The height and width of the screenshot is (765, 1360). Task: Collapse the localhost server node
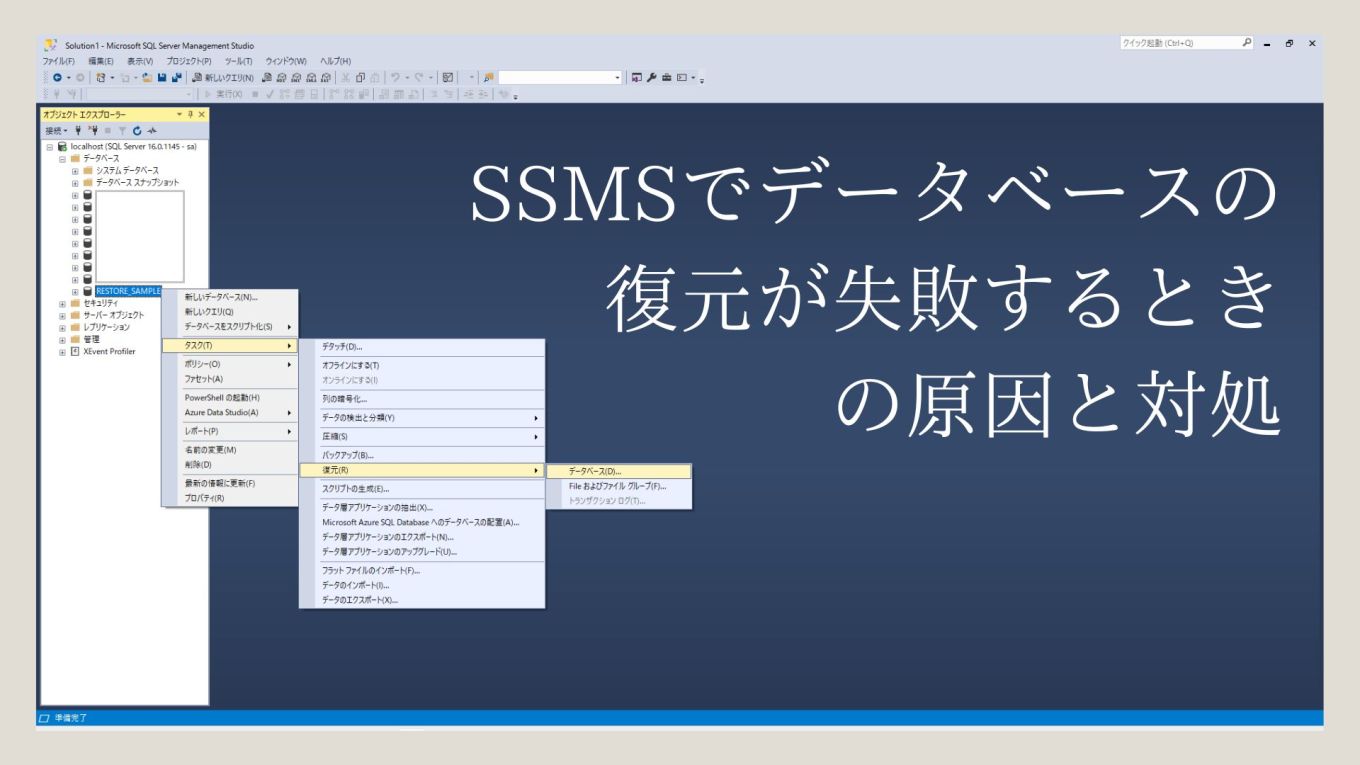(49, 147)
